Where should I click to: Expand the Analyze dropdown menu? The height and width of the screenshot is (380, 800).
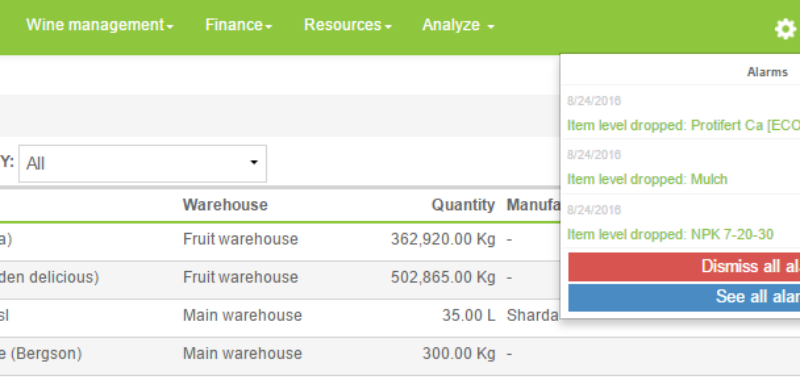pos(458,25)
